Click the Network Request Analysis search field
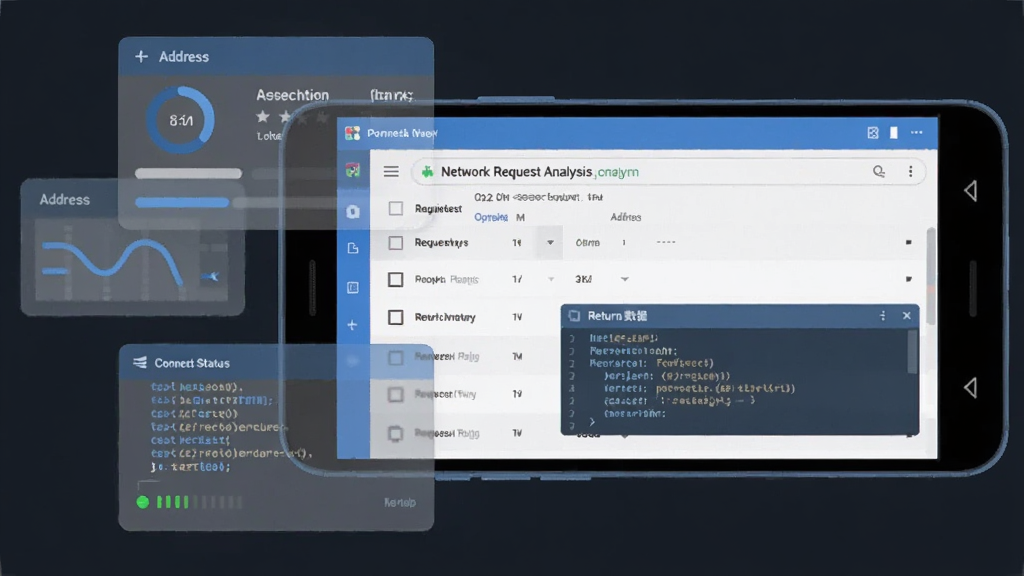The height and width of the screenshot is (576, 1024). (x=669, y=172)
